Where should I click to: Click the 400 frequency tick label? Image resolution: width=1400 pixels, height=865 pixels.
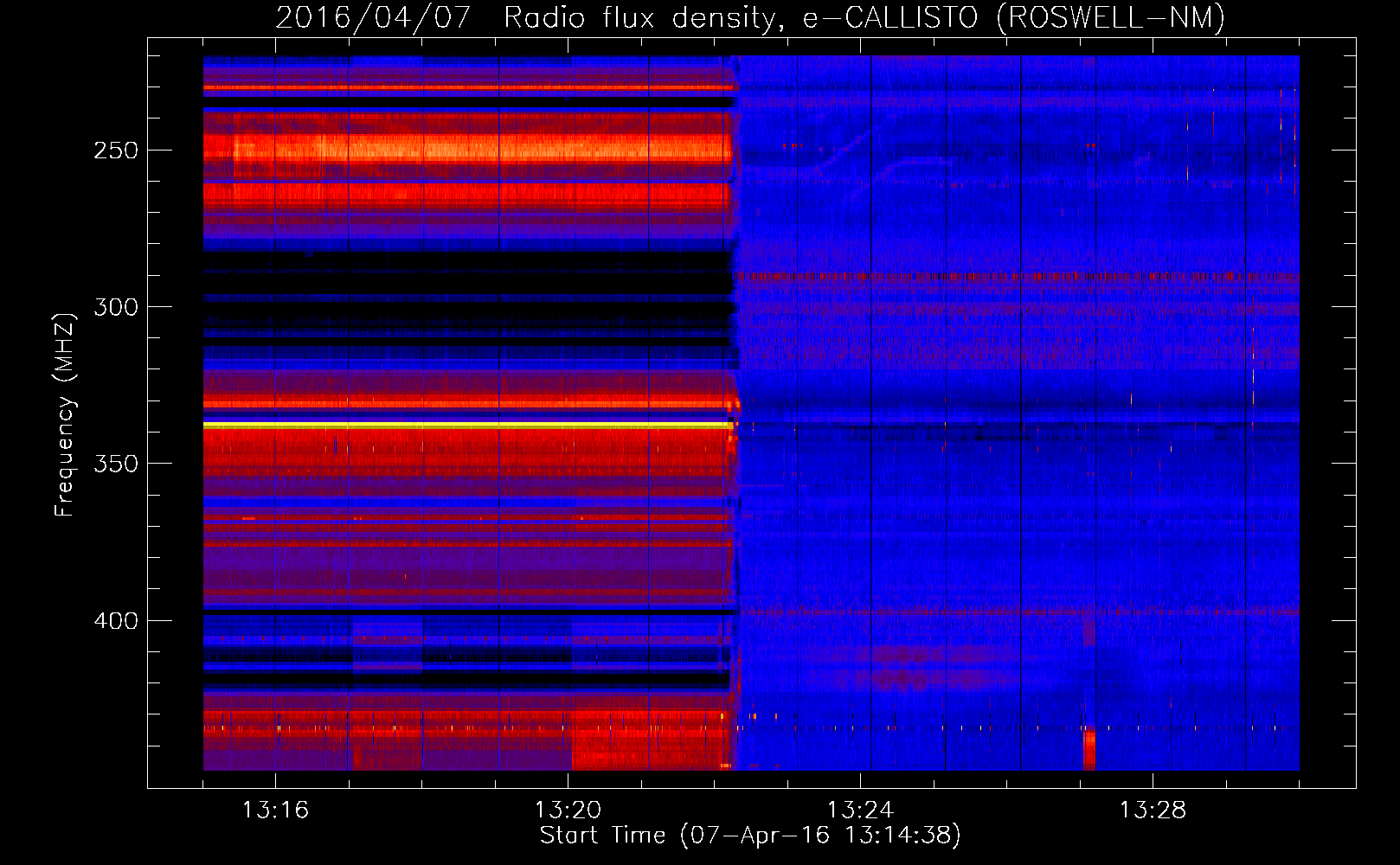tap(116, 621)
